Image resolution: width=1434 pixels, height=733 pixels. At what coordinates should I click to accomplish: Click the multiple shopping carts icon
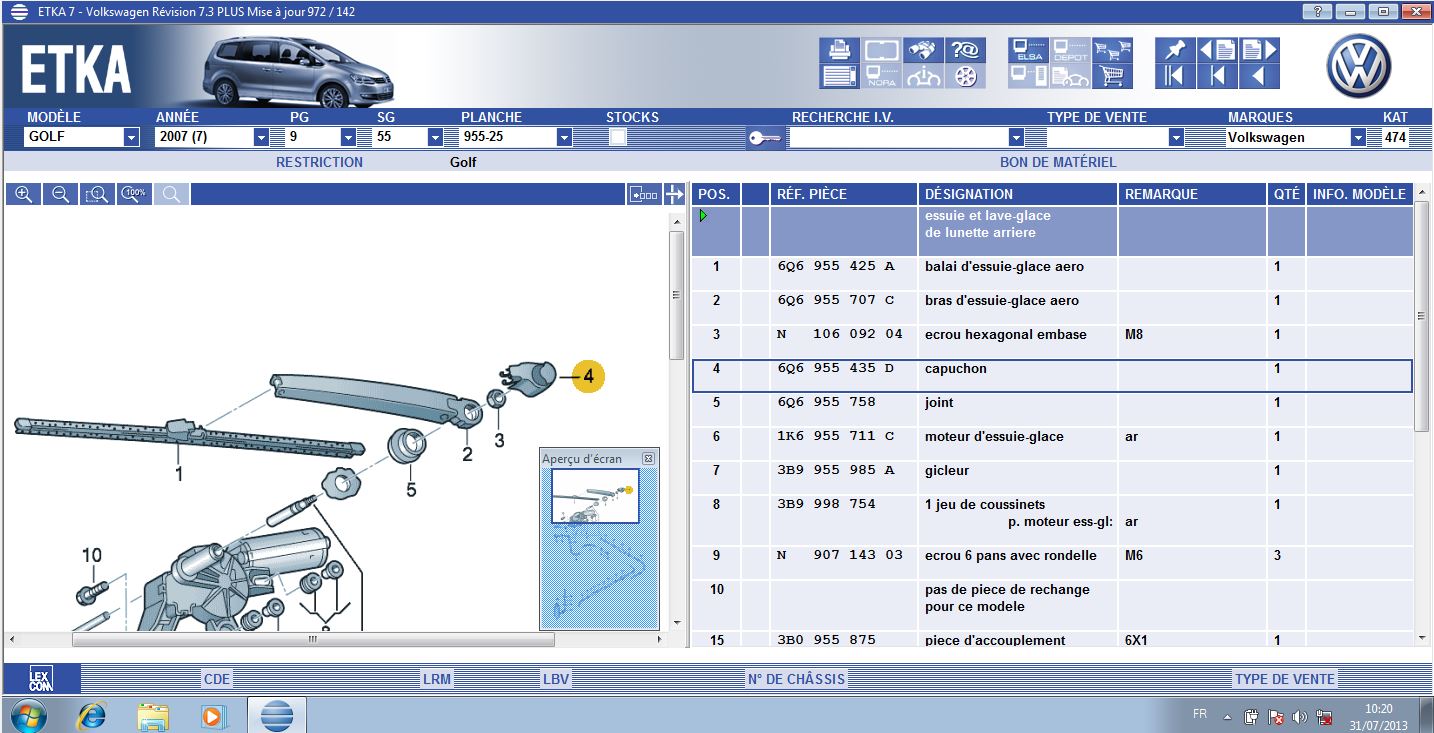coord(1111,50)
